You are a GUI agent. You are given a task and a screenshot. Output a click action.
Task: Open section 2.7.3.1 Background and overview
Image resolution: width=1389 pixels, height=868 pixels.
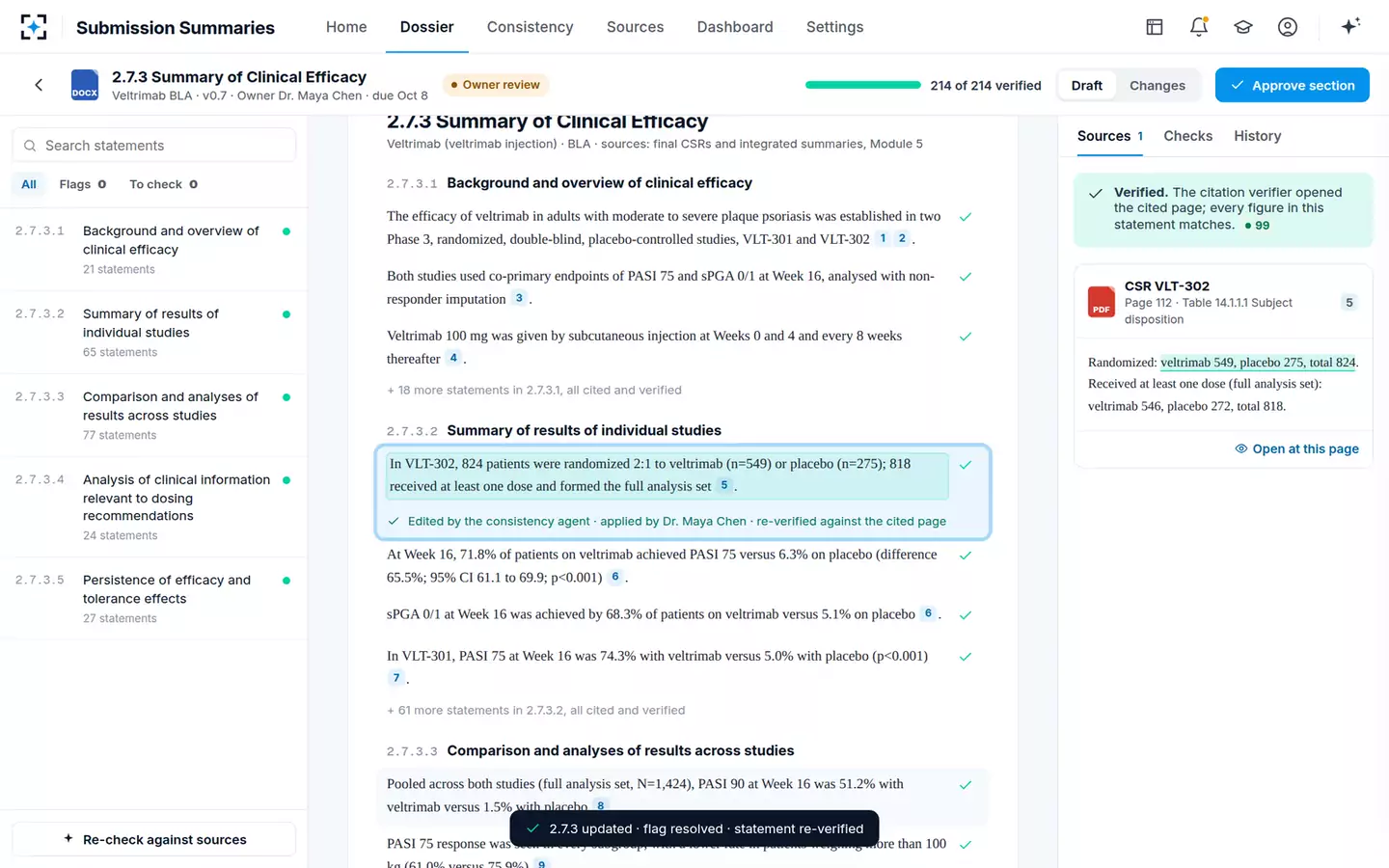tap(153, 250)
